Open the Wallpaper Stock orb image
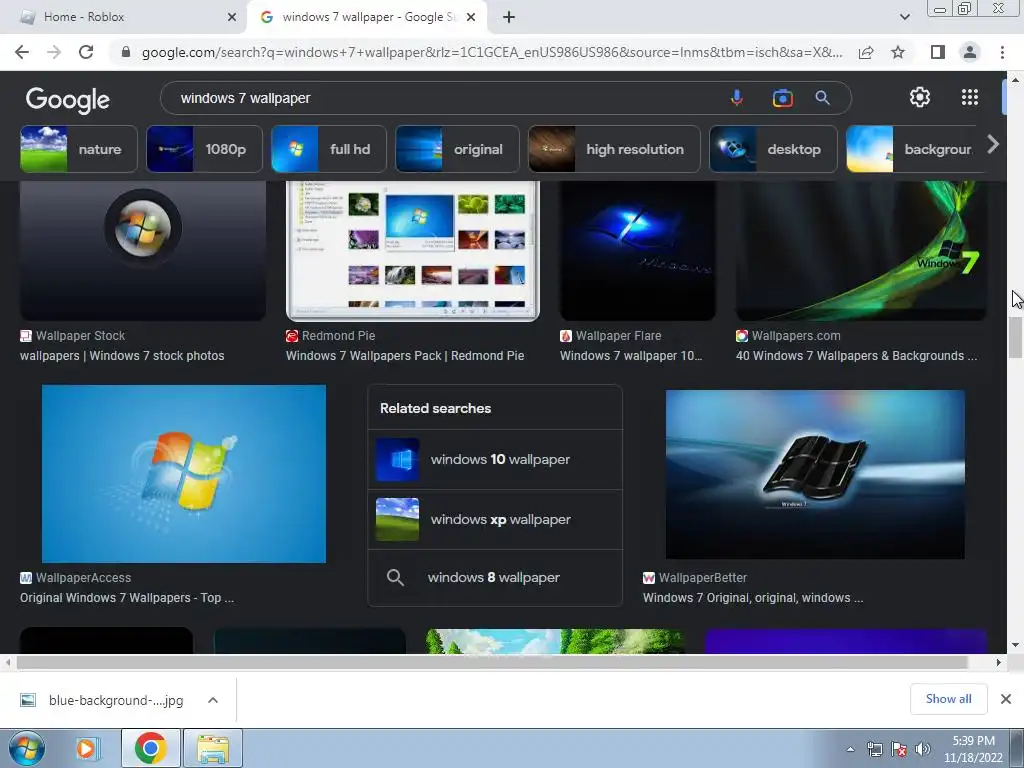This screenshot has height=768, width=1024. (x=143, y=251)
